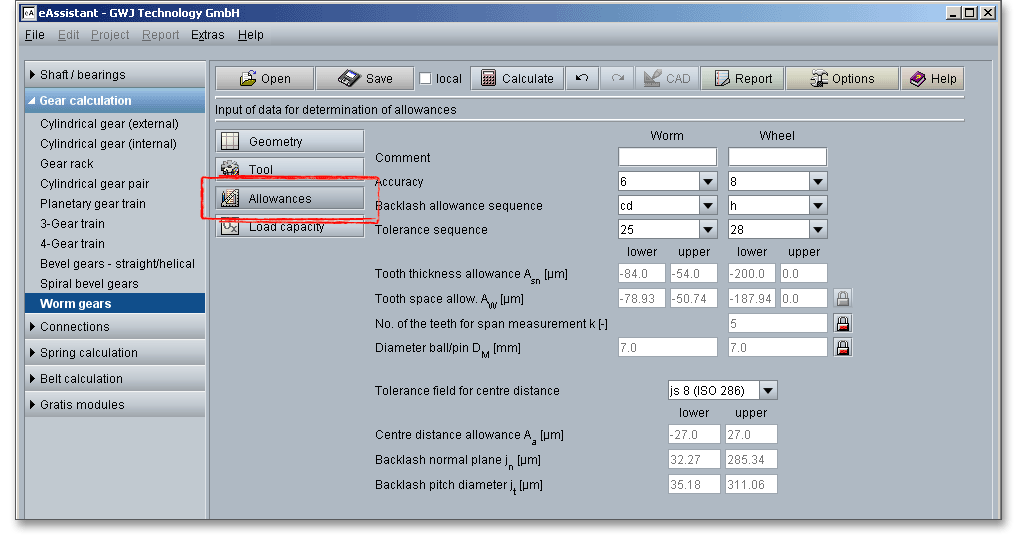Click the Worm comment input field
1017x535 pixels.
(x=667, y=157)
